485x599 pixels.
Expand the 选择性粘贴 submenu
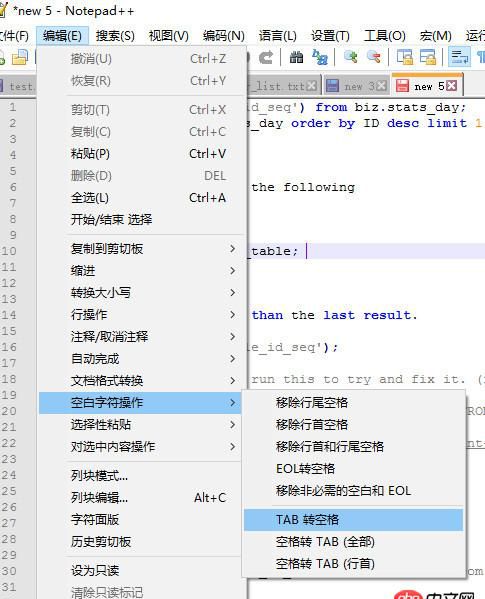pyautogui.click(x=140, y=425)
